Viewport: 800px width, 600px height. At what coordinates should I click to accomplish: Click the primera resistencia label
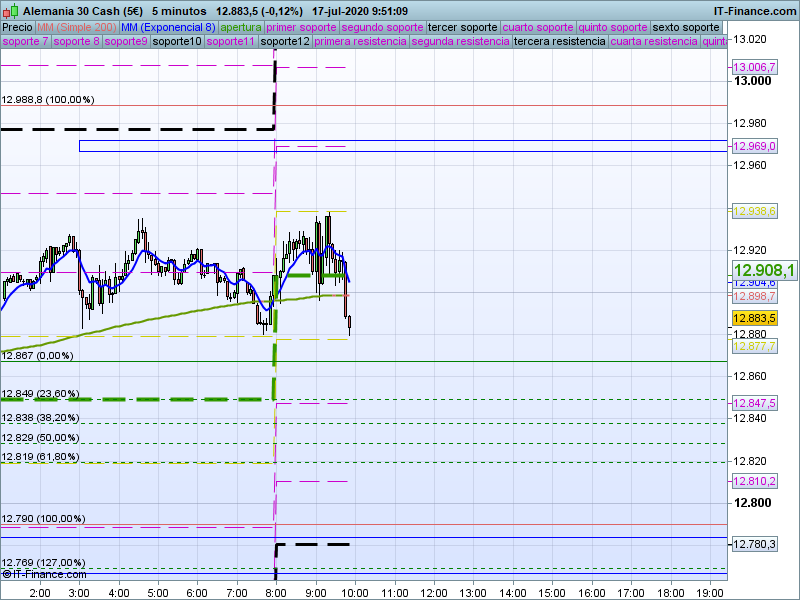(x=360, y=42)
